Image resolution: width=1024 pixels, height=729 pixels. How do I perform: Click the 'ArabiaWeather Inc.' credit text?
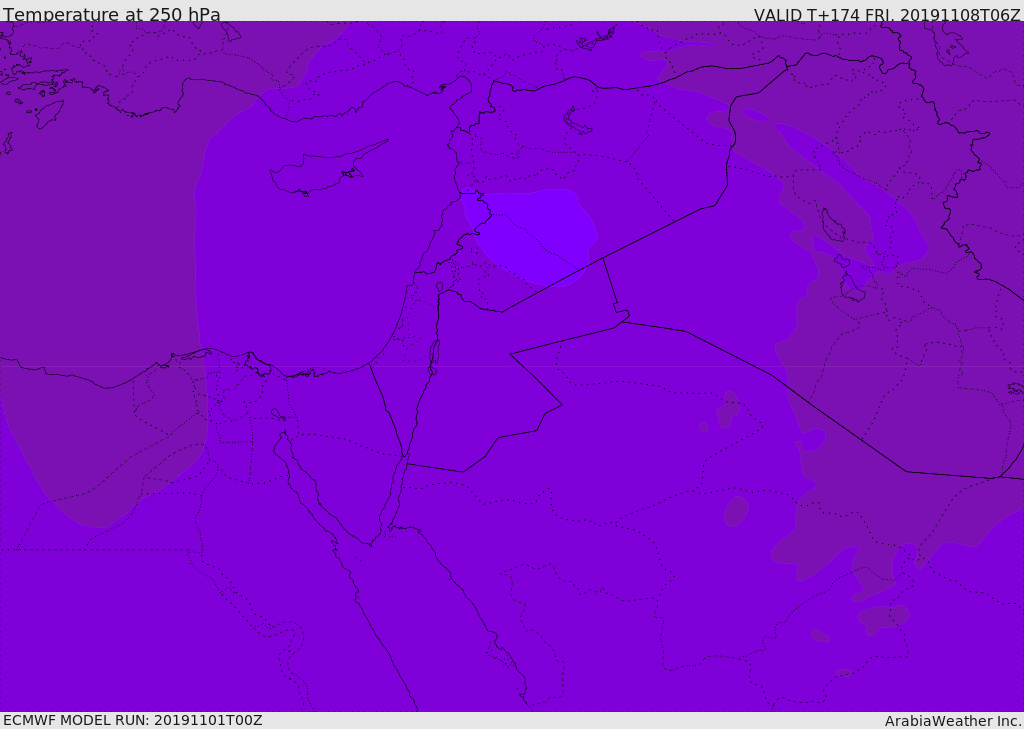coord(953,721)
